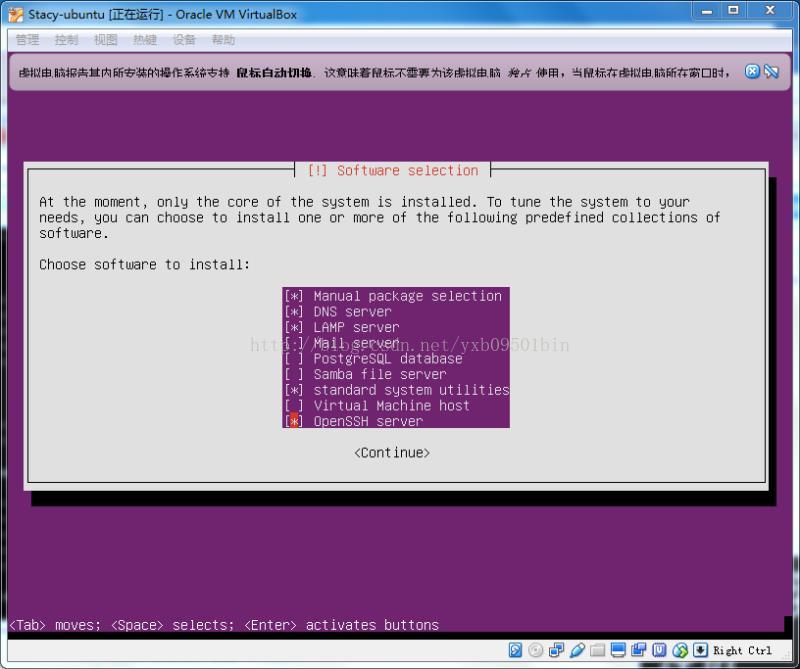Click the 'Choose software to install:' text
The height and width of the screenshot is (669, 800).
coord(144,264)
